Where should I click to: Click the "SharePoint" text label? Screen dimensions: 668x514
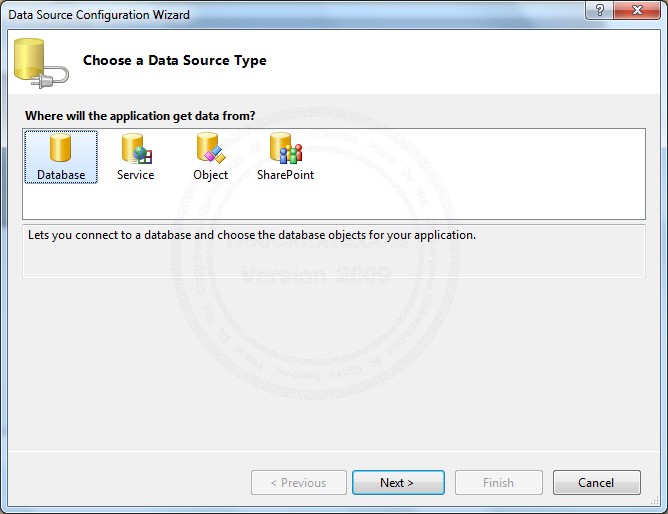[x=285, y=175]
